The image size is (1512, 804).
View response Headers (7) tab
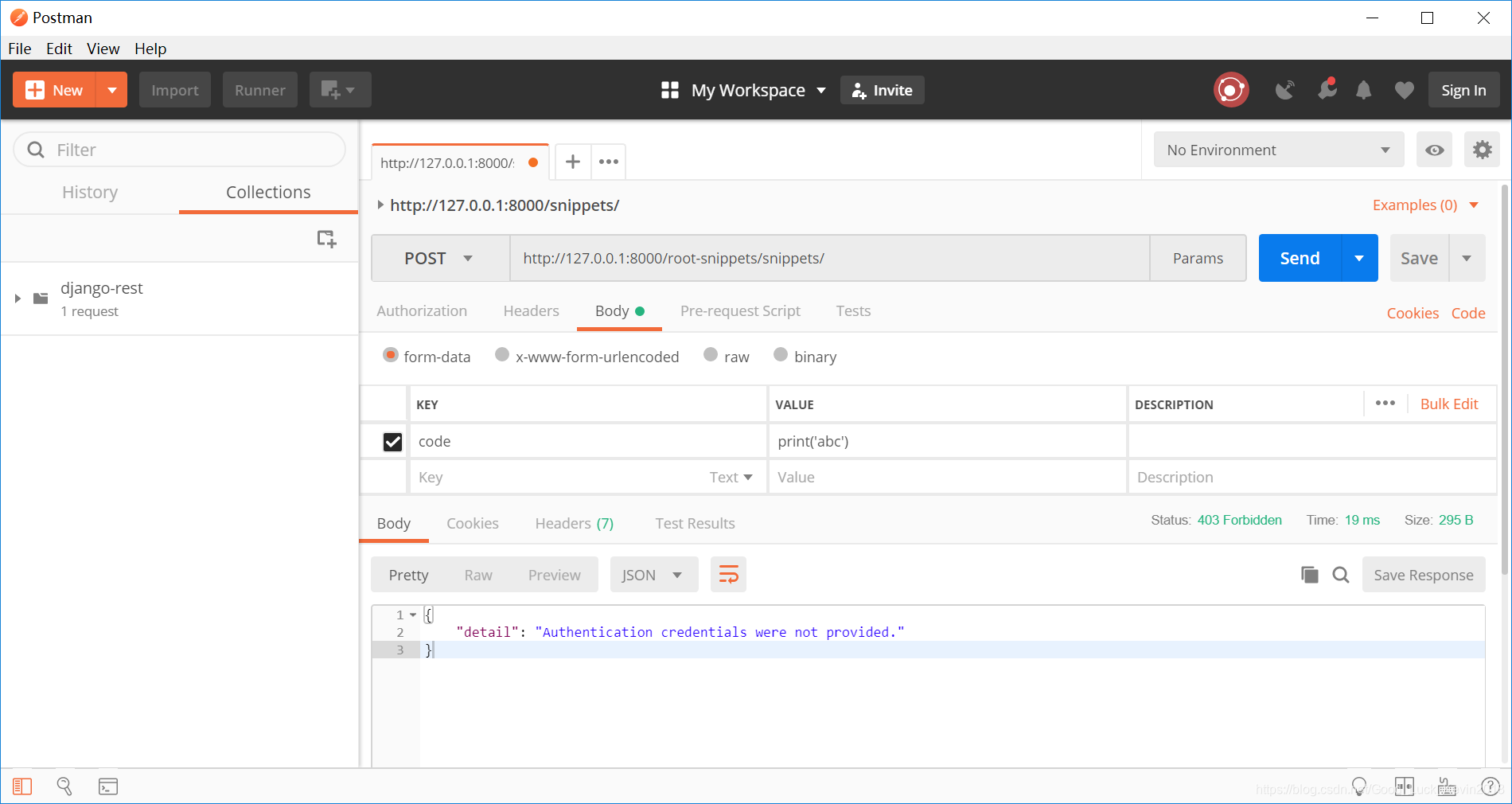[575, 523]
